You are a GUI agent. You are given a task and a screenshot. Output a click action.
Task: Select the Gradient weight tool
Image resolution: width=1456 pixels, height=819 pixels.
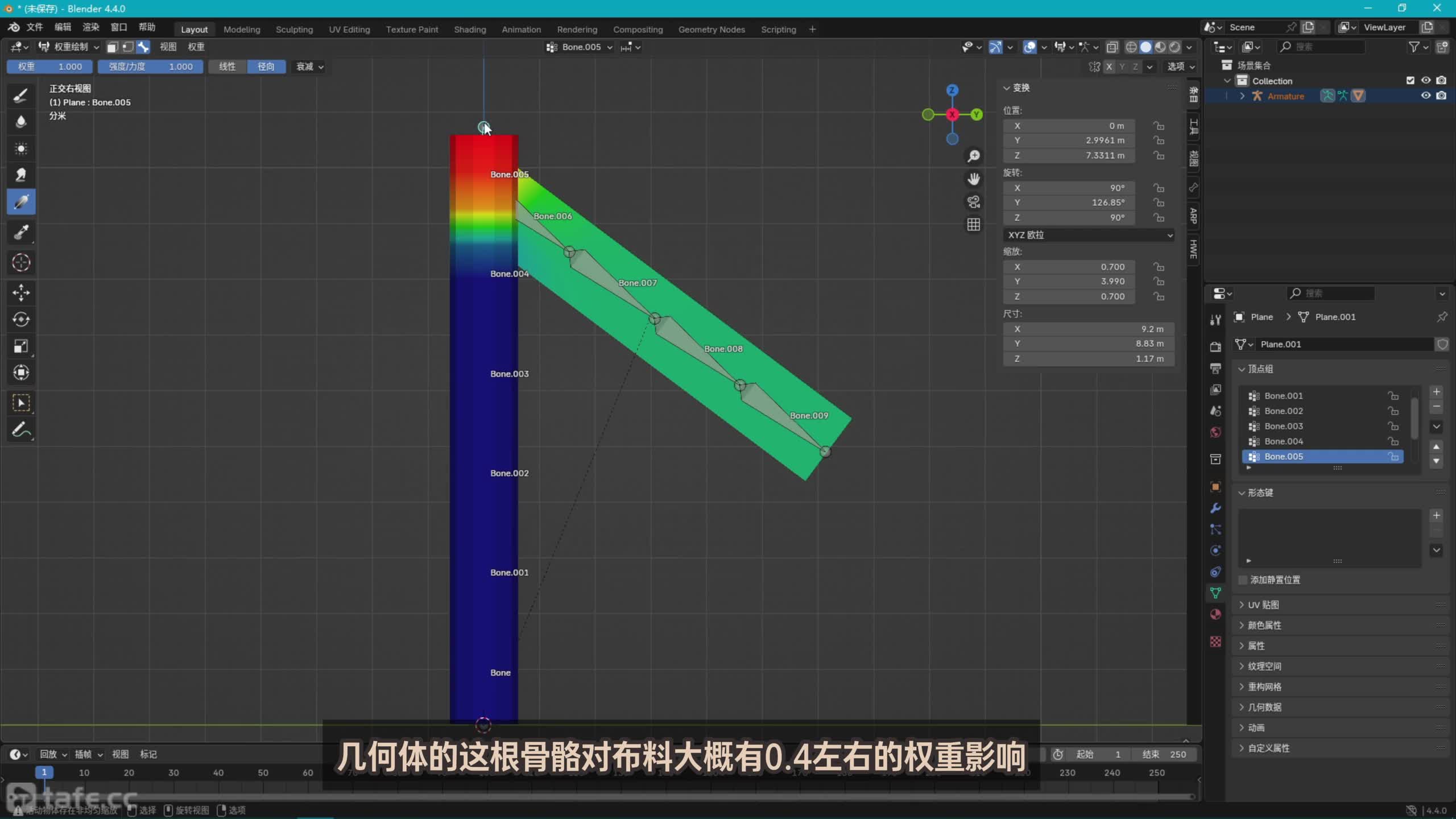21,202
